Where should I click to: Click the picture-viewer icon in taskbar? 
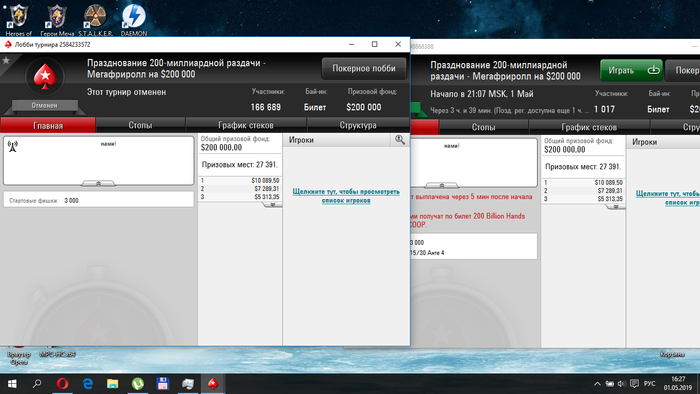point(188,383)
